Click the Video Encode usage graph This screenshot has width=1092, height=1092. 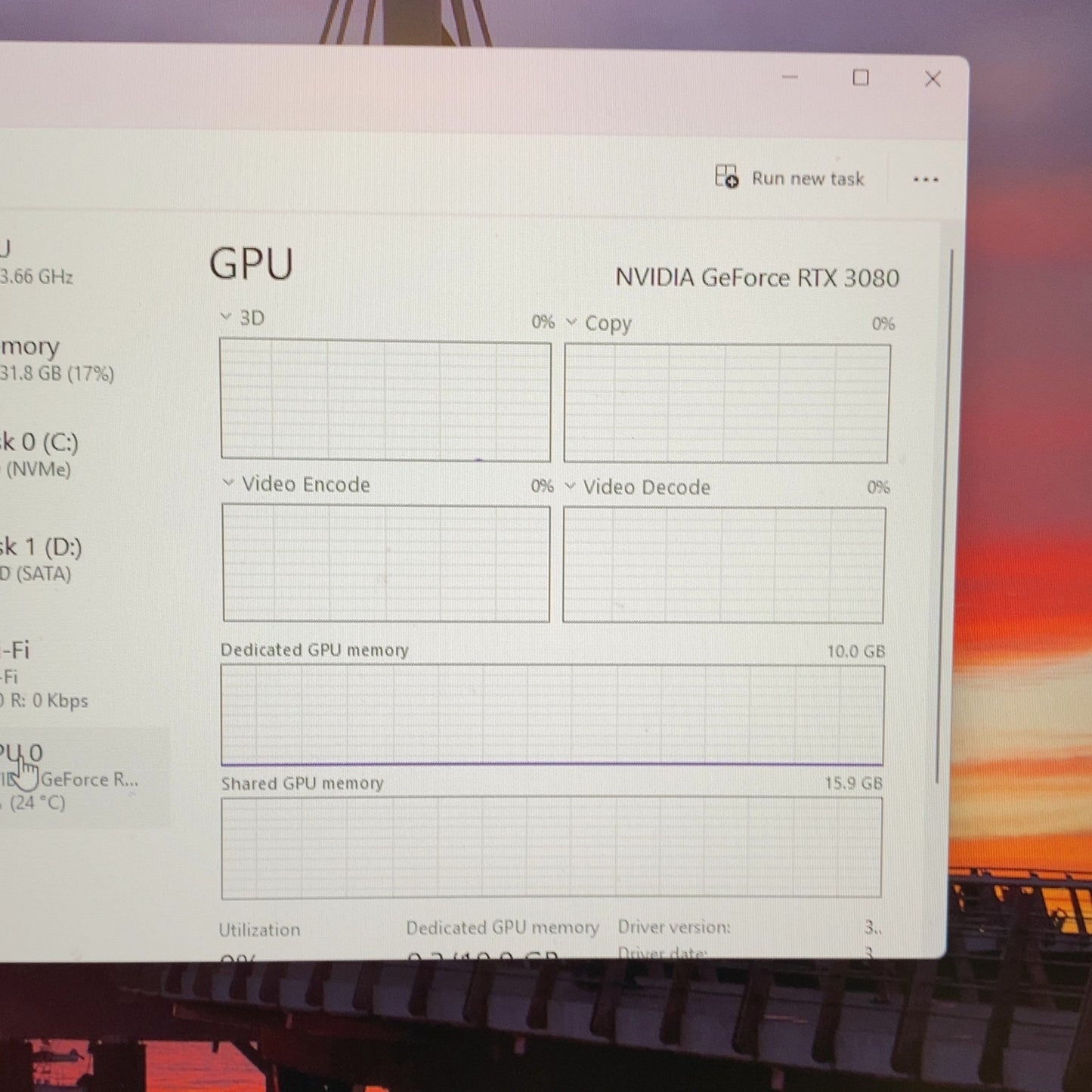tap(386, 563)
